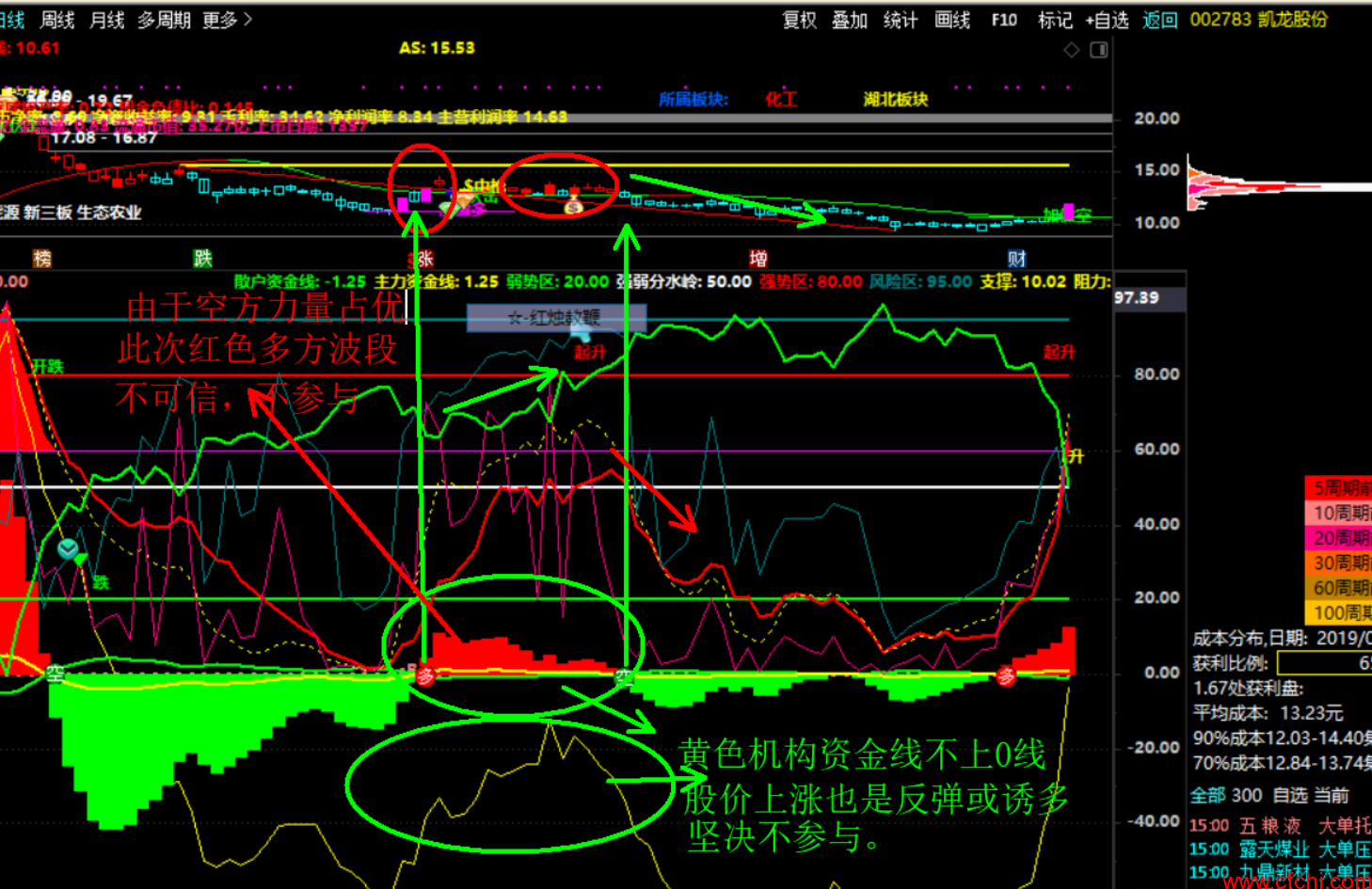This screenshot has height=889, width=1372.
Task: Click the green check mark signal icon
Action: 68,548
